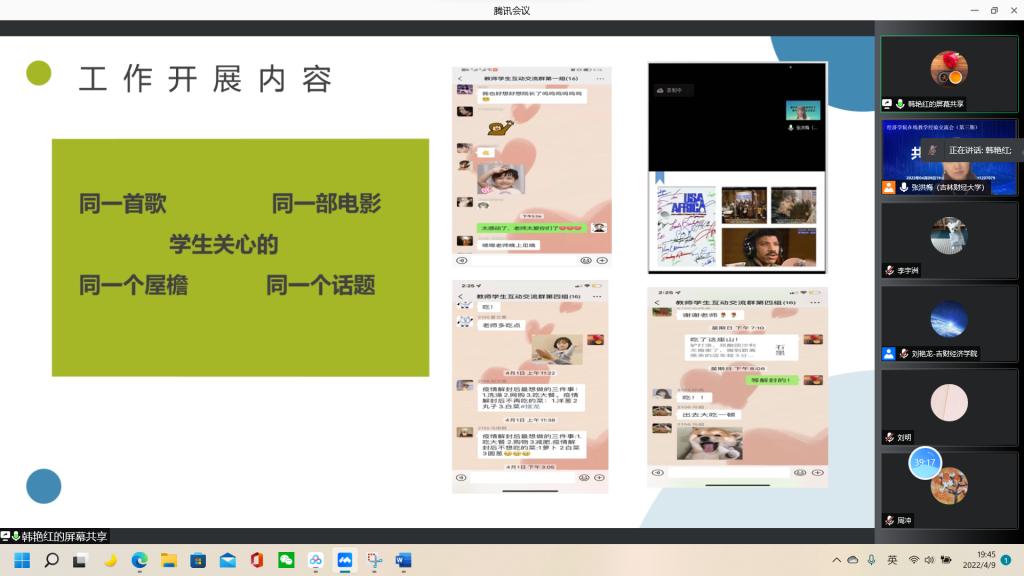The image size is (1024, 576).
Task: Click the Windows Start button
Action: pyautogui.click(x=22, y=560)
